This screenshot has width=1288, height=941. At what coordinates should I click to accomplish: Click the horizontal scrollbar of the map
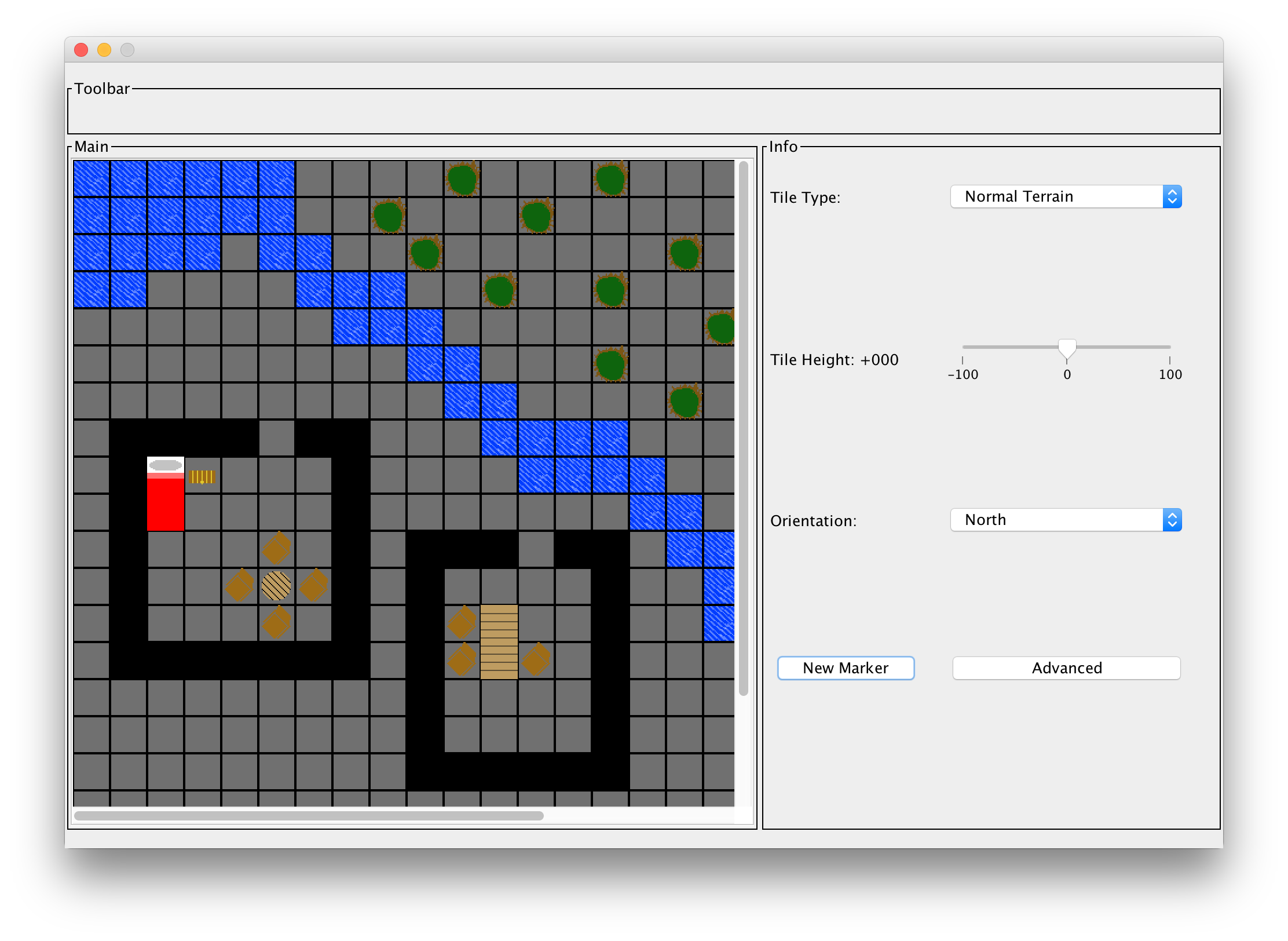point(309,816)
